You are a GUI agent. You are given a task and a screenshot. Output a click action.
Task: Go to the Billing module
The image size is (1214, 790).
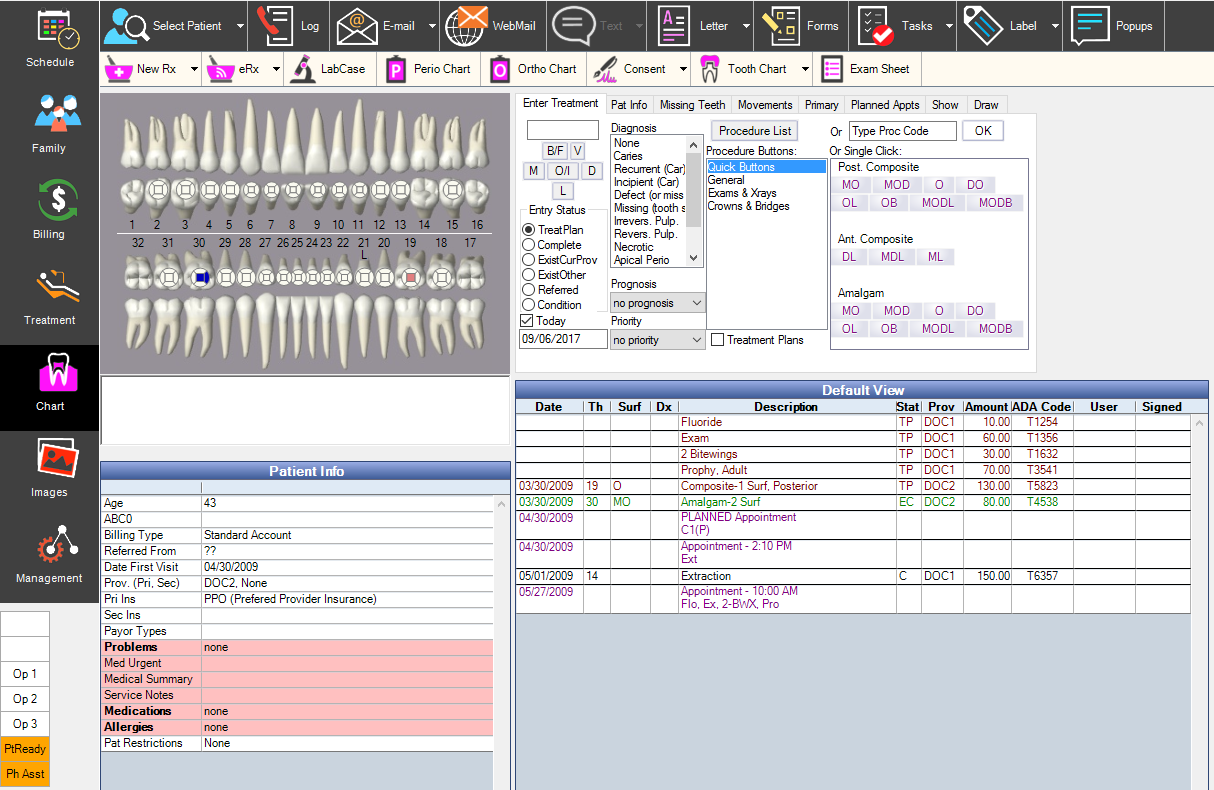pyautogui.click(x=49, y=201)
